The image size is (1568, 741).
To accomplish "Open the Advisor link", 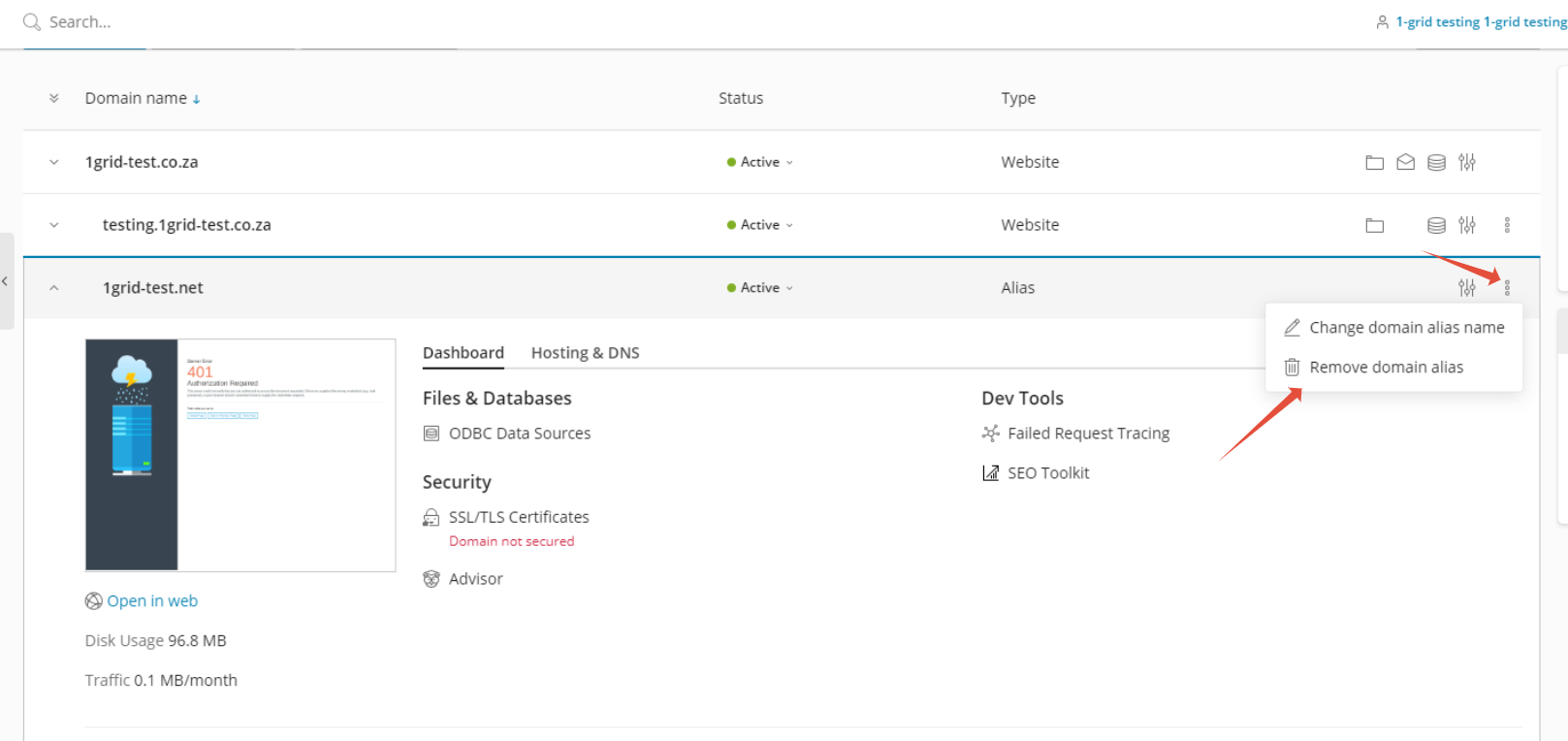I will coord(476,579).
